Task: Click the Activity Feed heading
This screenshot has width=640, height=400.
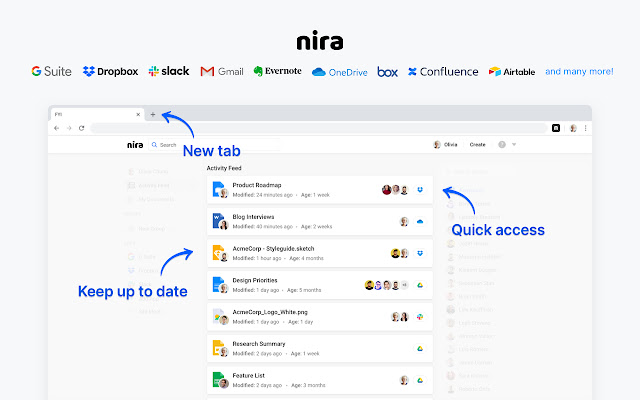Action: click(224, 168)
